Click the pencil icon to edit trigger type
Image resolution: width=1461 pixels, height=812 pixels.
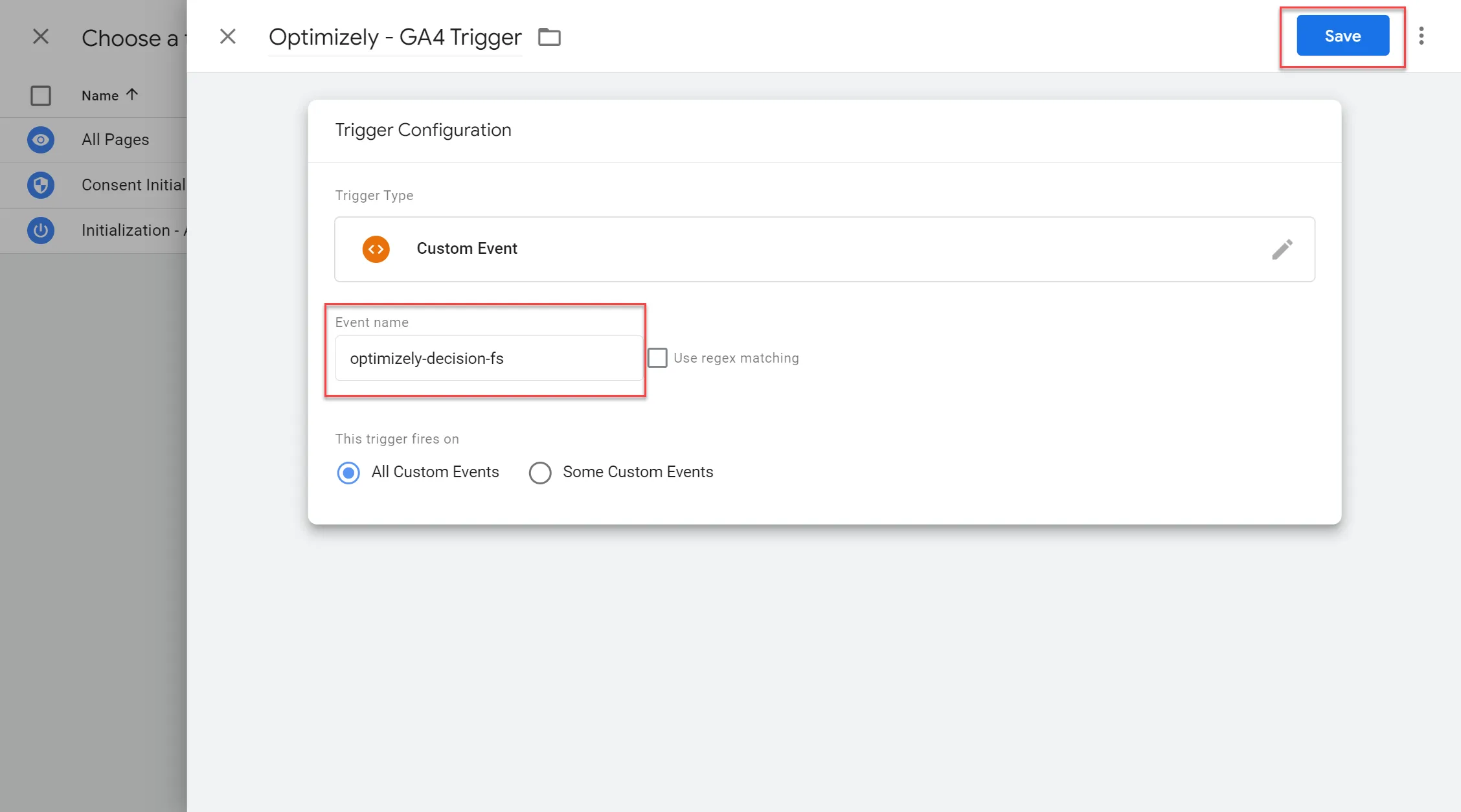coord(1282,249)
